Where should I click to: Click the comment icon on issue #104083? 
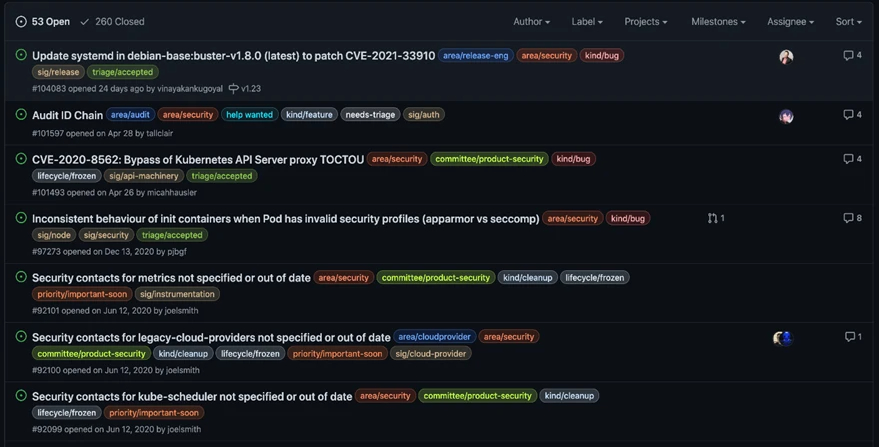pyautogui.click(x=847, y=56)
